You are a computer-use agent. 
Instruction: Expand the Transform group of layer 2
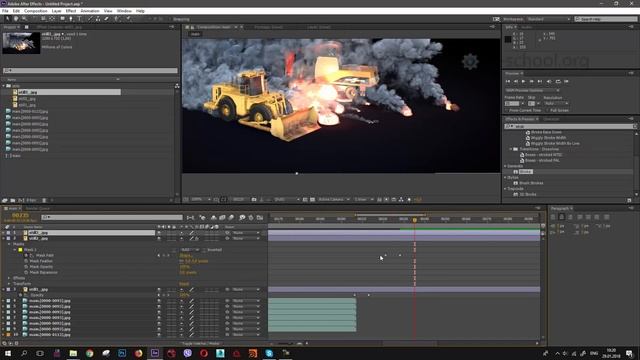(x=9, y=284)
